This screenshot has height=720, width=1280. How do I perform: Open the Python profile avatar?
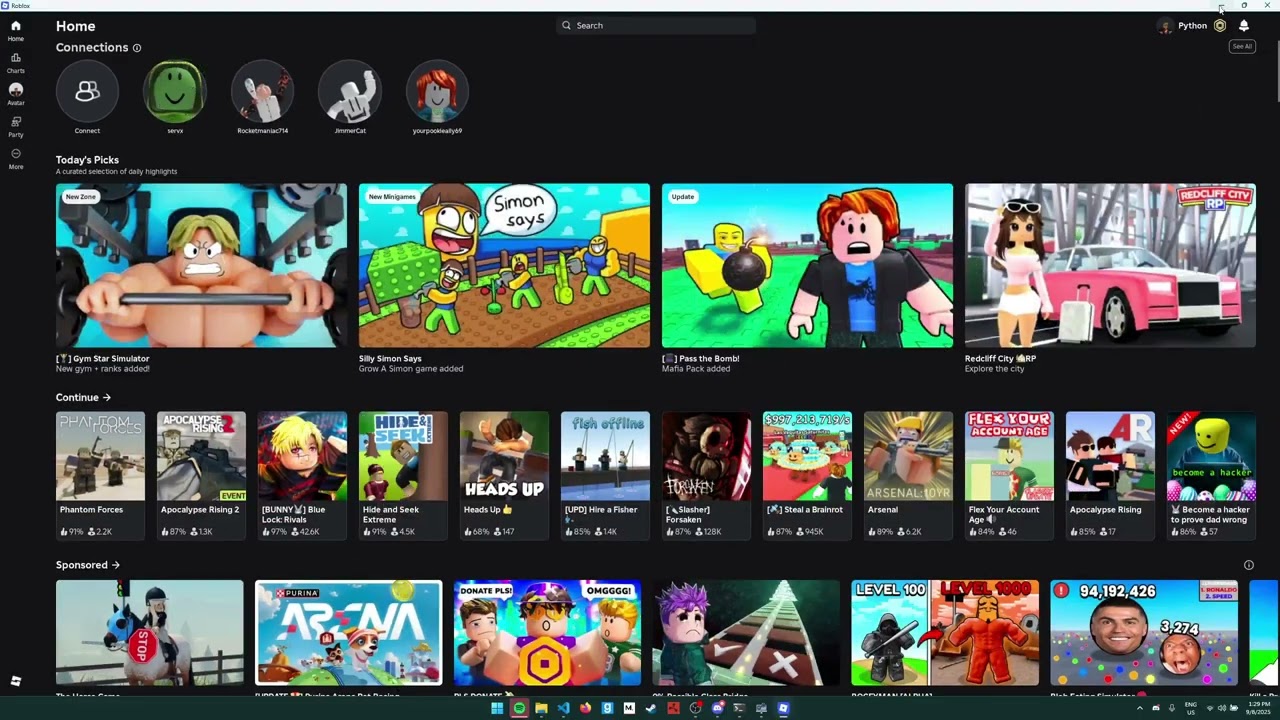[x=1165, y=26]
